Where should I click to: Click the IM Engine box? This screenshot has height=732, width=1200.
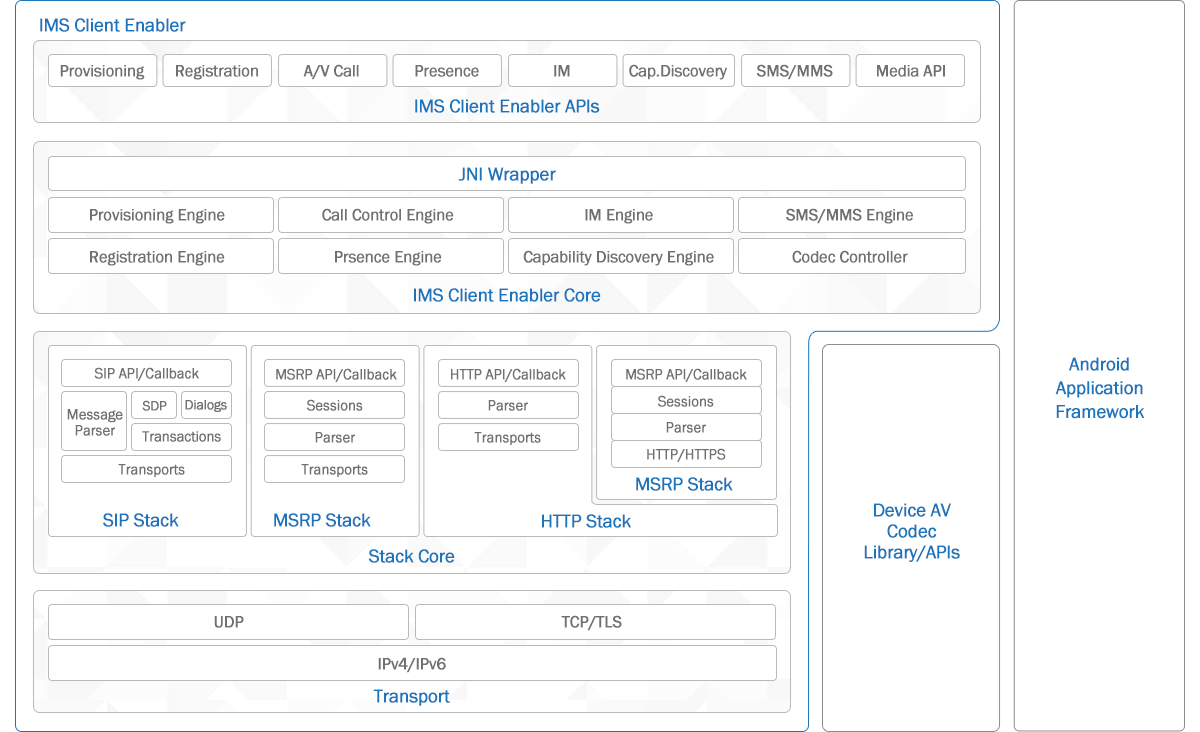621,215
